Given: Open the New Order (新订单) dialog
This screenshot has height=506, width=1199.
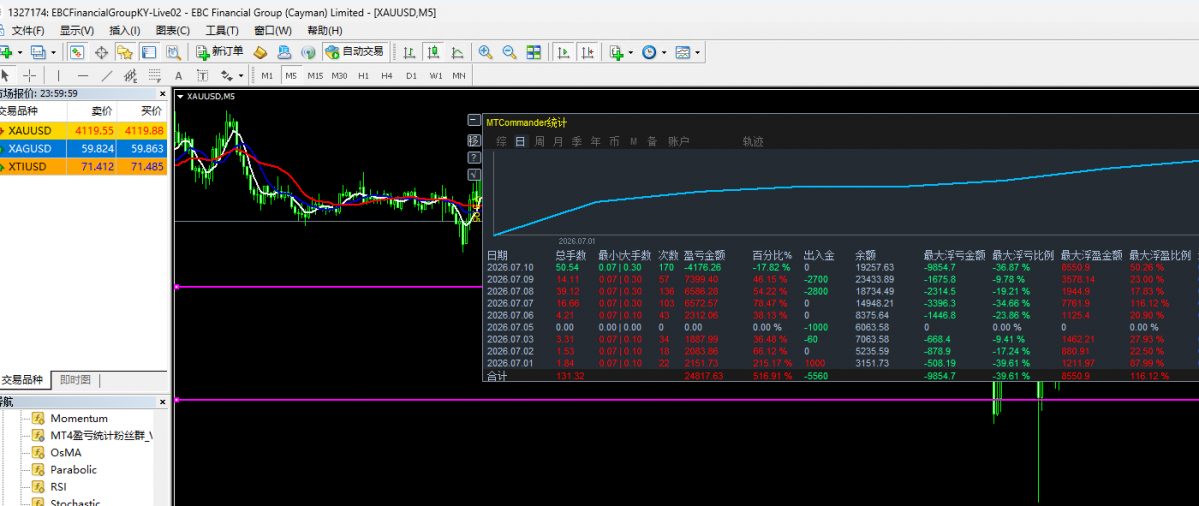Looking at the screenshot, I should pos(220,52).
